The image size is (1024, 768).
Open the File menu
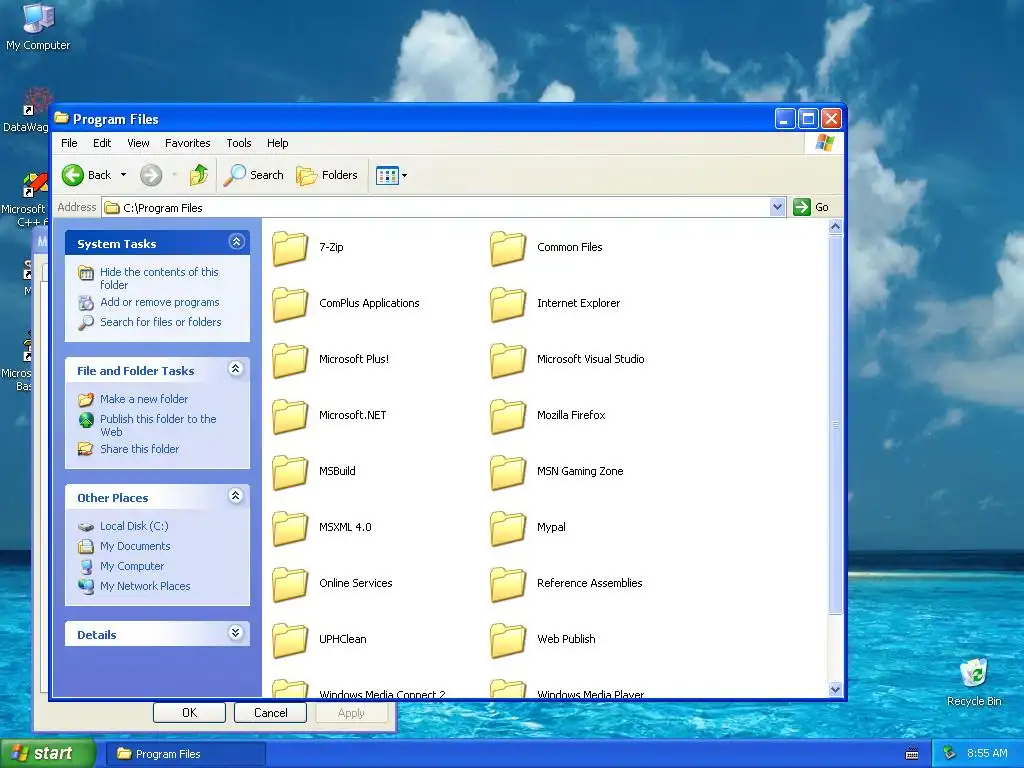[x=69, y=143]
